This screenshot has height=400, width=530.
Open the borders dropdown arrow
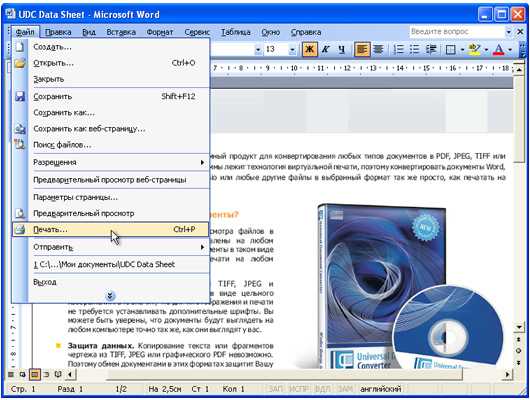(462, 50)
